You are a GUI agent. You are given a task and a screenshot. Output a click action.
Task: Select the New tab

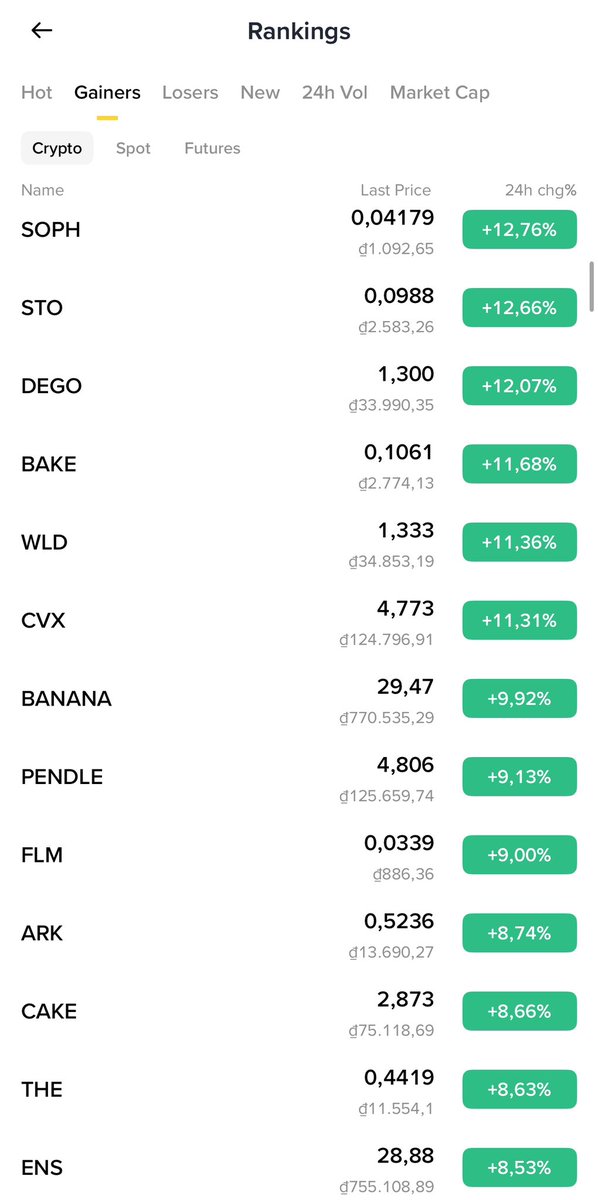260,92
